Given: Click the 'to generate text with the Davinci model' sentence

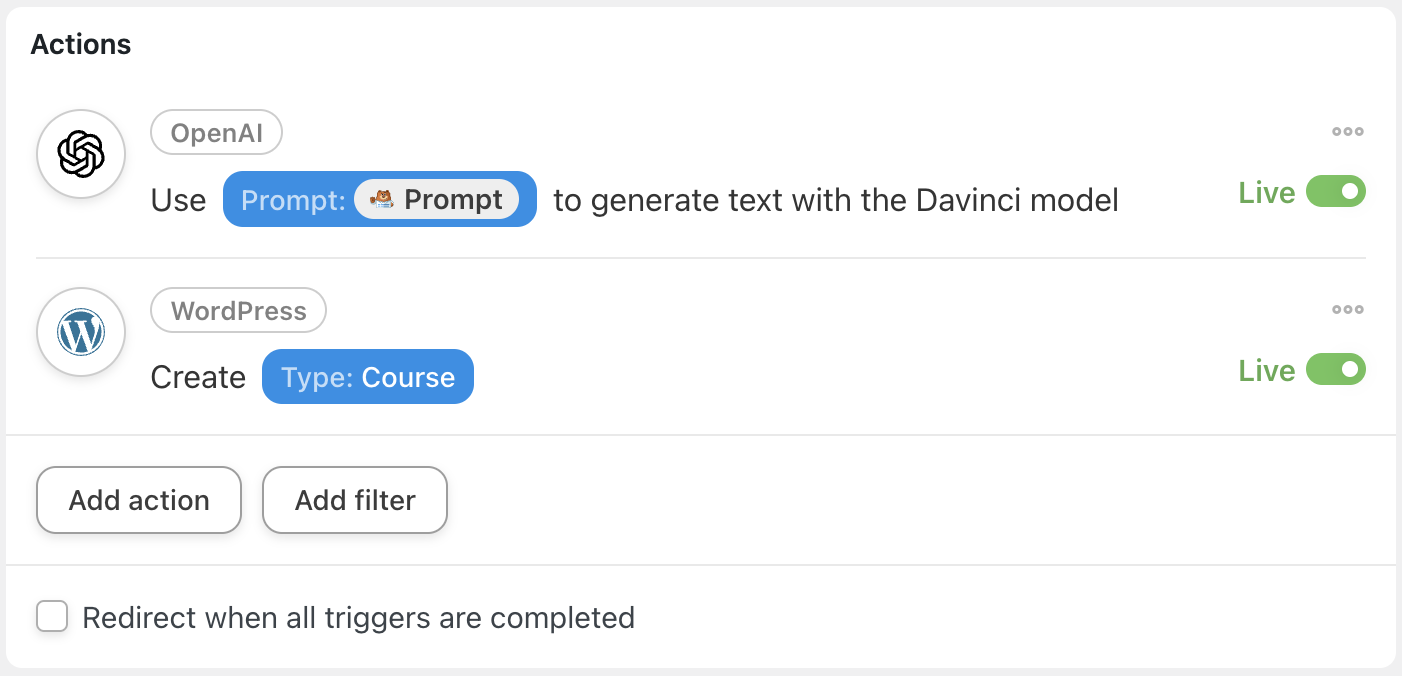Looking at the screenshot, I should point(836,201).
